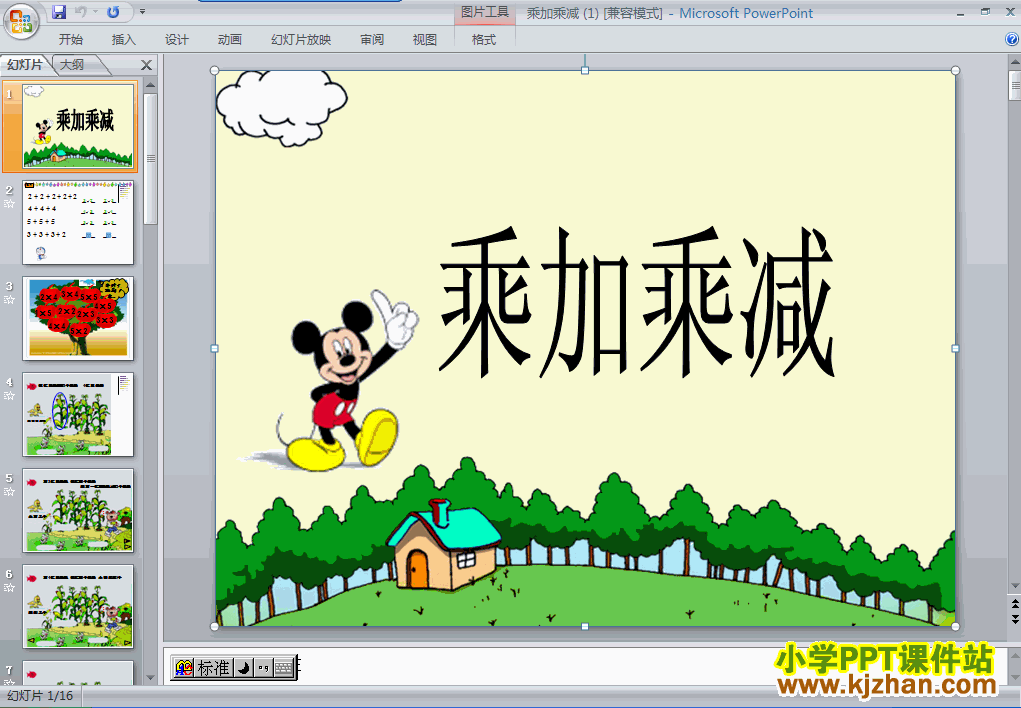Viewport: 1021px width, 708px height.
Task: Switch to the 动画 ribbon tab
Action: pyautogui.click(x=229, y=40)
